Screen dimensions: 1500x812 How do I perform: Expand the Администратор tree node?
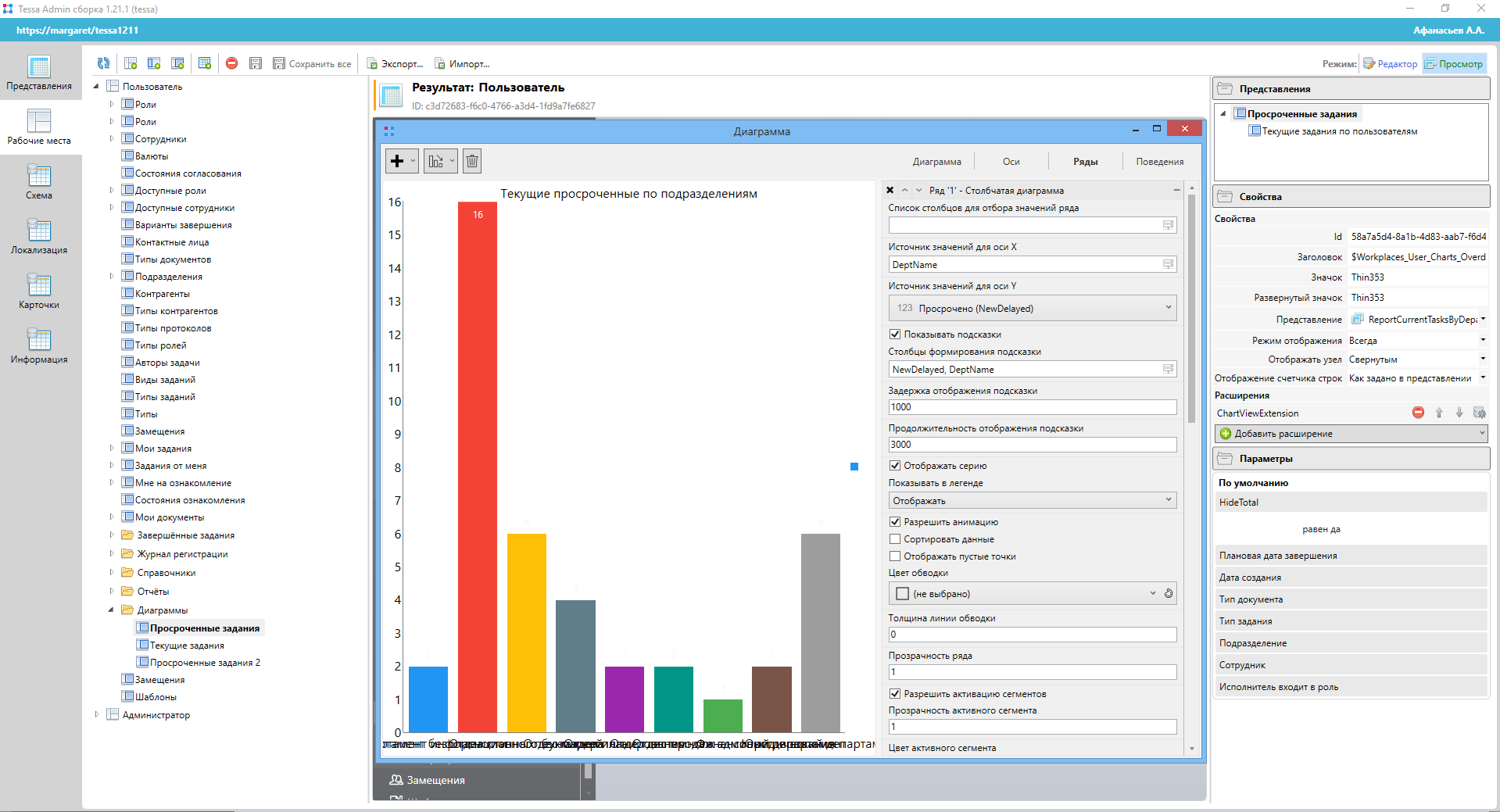click(x=97, y=714)
